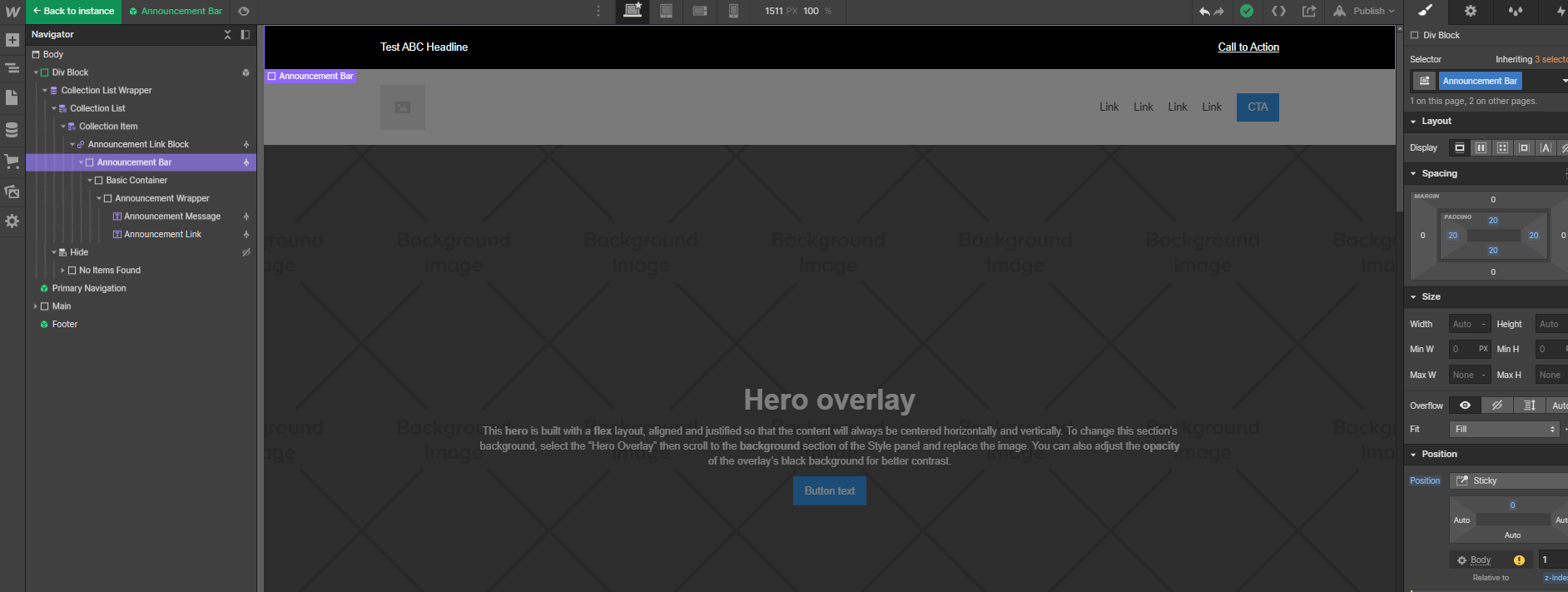Click Announcement Bar component breadcrumb
This screenshot has height=592, width=1568.
coord(176,12)
